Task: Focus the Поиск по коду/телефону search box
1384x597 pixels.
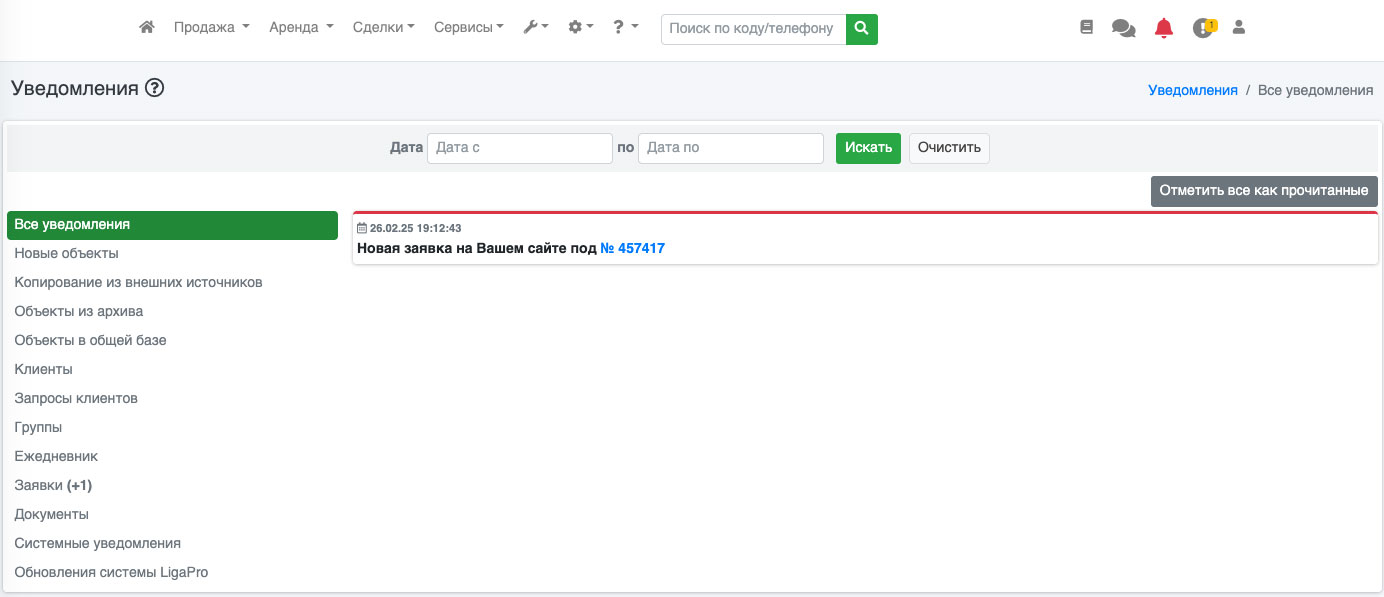Action: (x=753, y=29)
